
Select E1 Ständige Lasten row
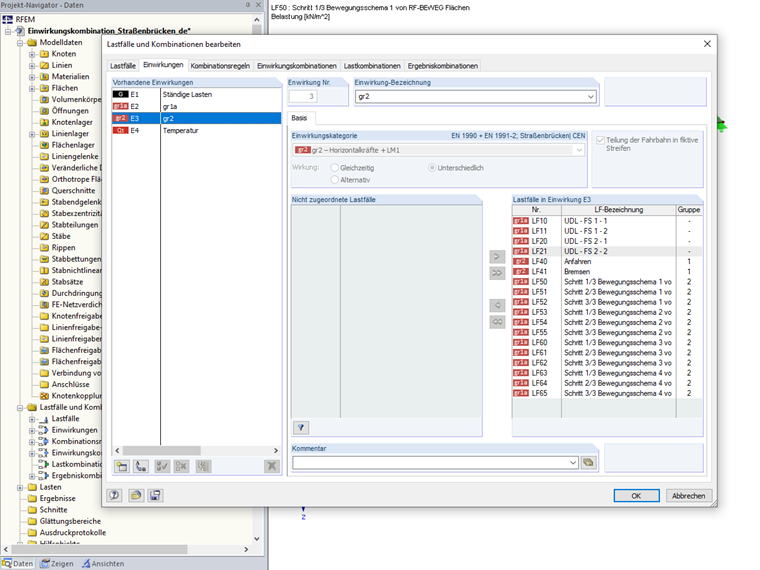pyautogui.click(x=196, y=95)
